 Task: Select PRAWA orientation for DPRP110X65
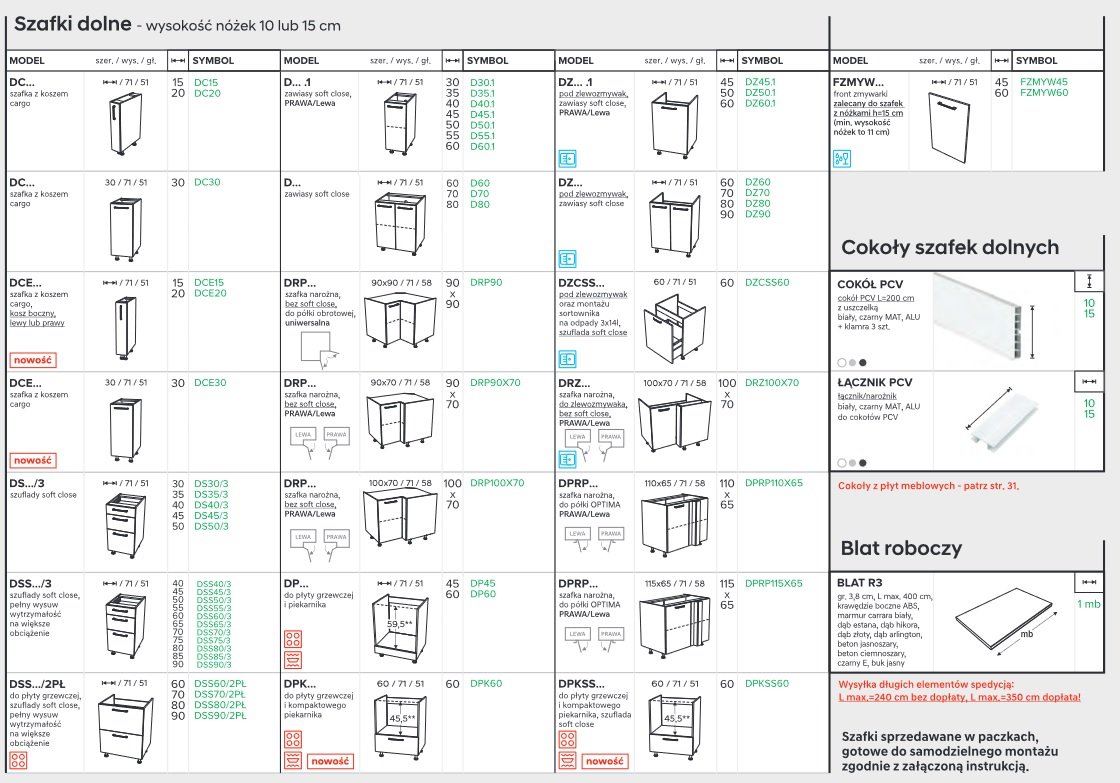click(x=609, y=536)
